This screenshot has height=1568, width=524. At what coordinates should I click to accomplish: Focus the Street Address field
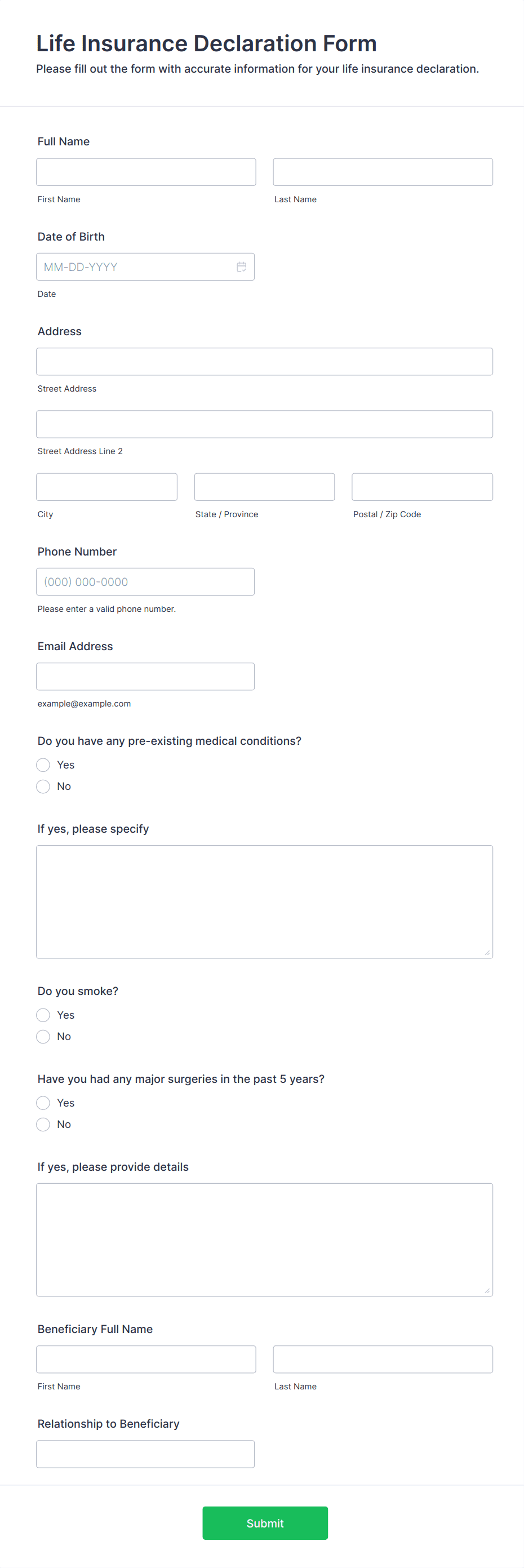coord(264,361)
